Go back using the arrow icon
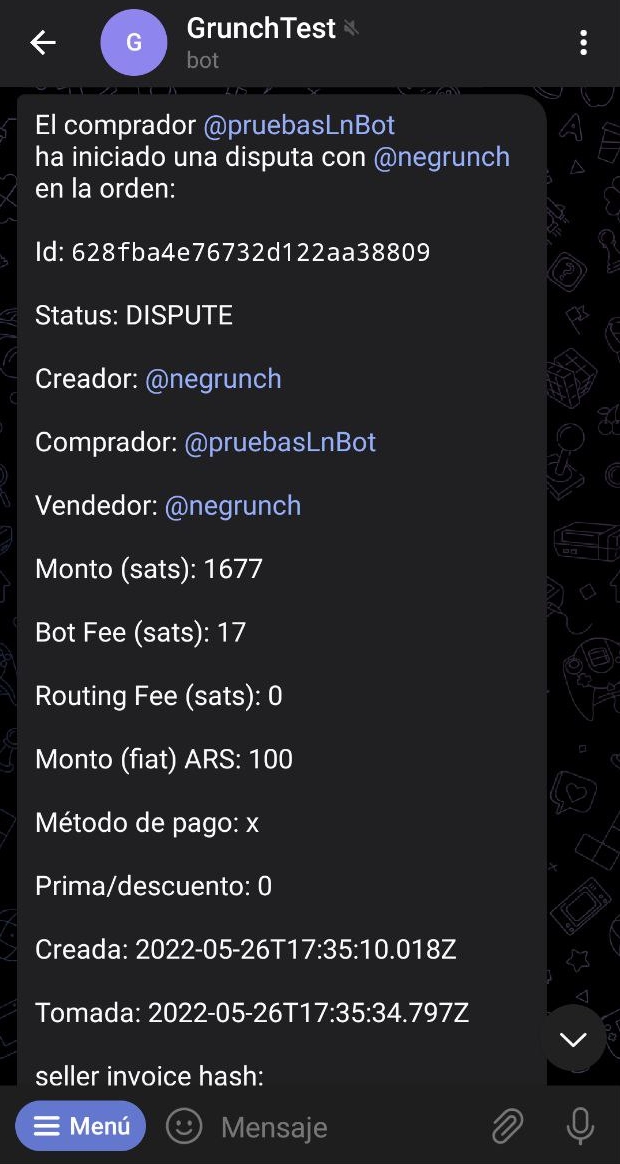 [x=42, y=43]
